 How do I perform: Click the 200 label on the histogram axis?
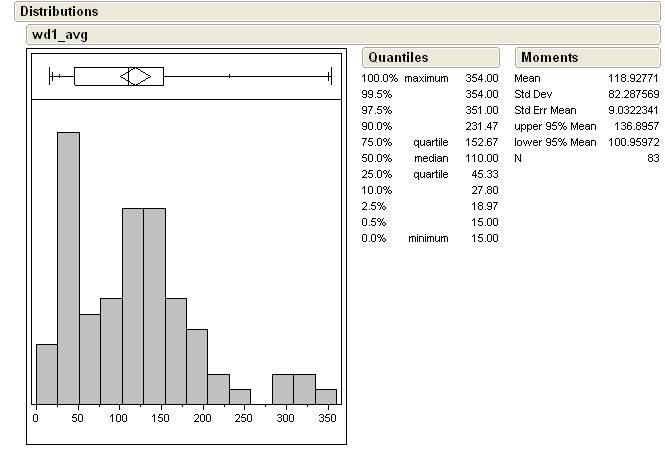click(203, 417)
